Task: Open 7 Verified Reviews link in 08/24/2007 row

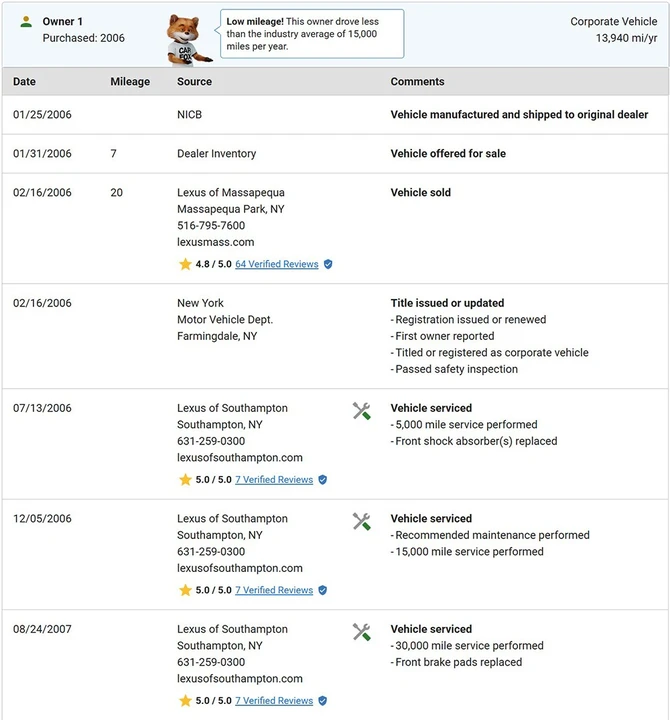Action: 274,701
